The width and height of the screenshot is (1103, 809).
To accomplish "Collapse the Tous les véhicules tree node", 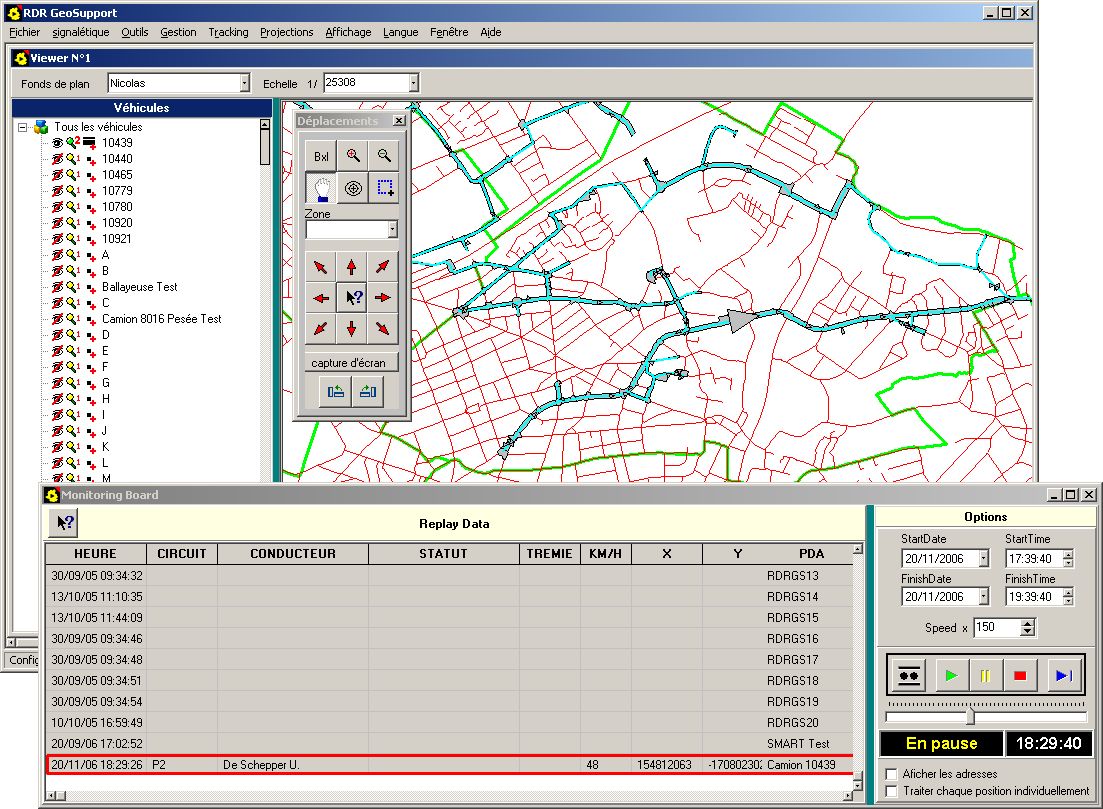I will click(x=22, y=127).
